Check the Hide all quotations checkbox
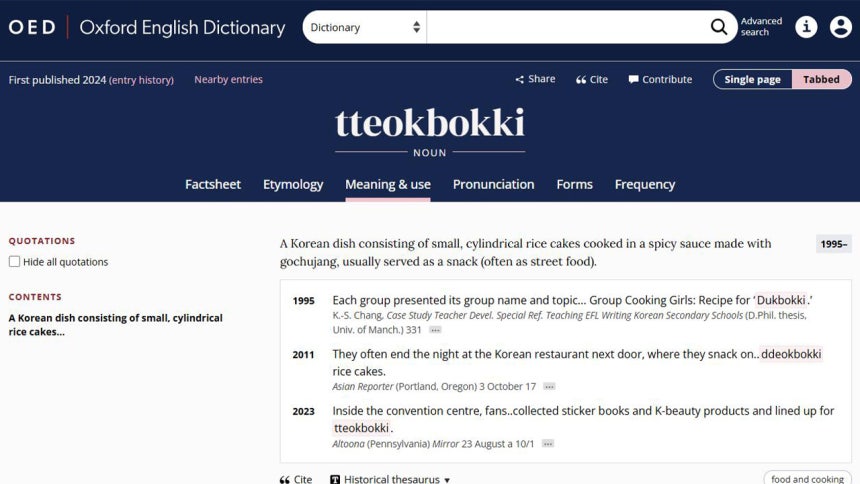The width and height of the screenshot is (860, 484). (x=14, y=262)
